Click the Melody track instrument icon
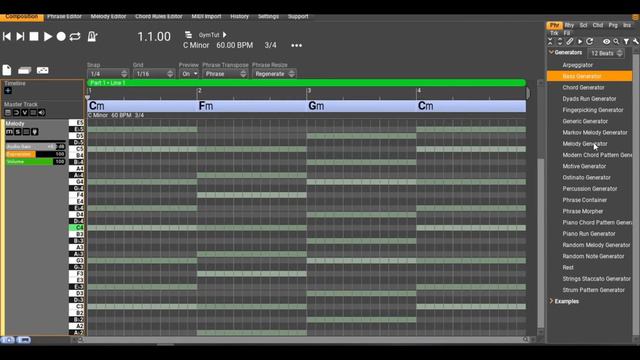Image resolution: width=640 pixels, height=360 pixels. point(35,132)
